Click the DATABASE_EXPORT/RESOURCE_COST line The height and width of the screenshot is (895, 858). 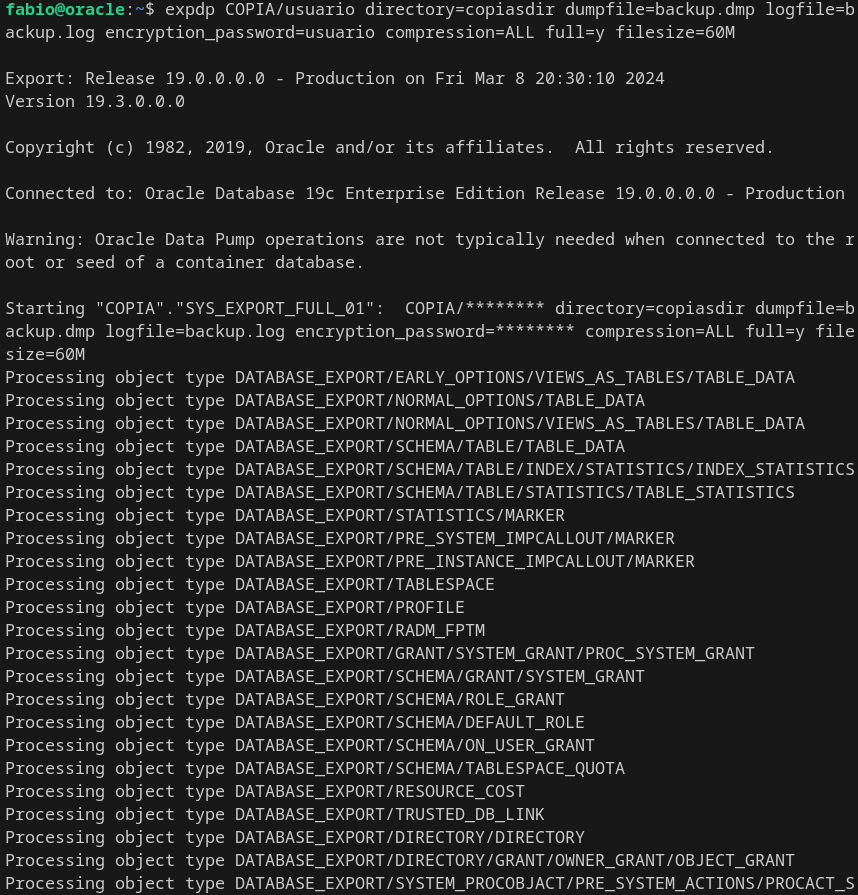264,791
